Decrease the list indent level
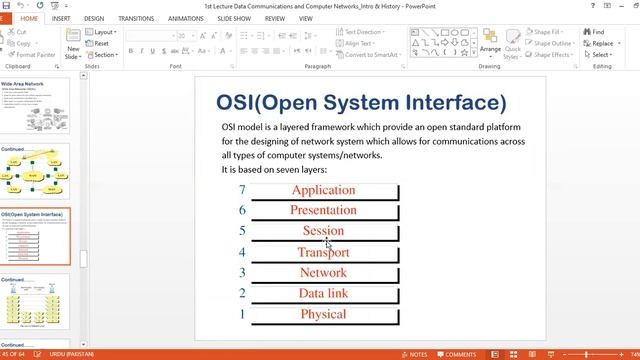The height and width of the screenshot is (360, 640). 282,36
